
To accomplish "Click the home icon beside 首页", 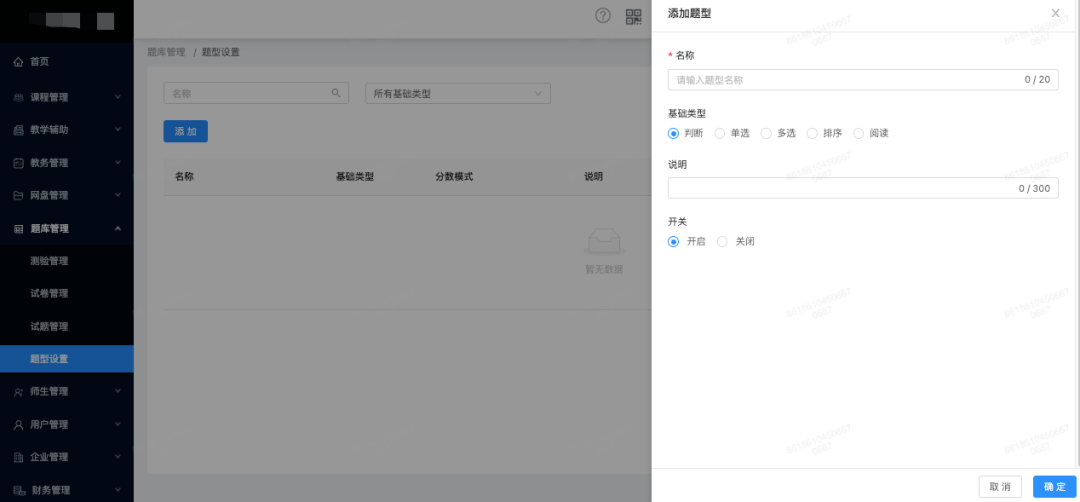I will (18, 62).
